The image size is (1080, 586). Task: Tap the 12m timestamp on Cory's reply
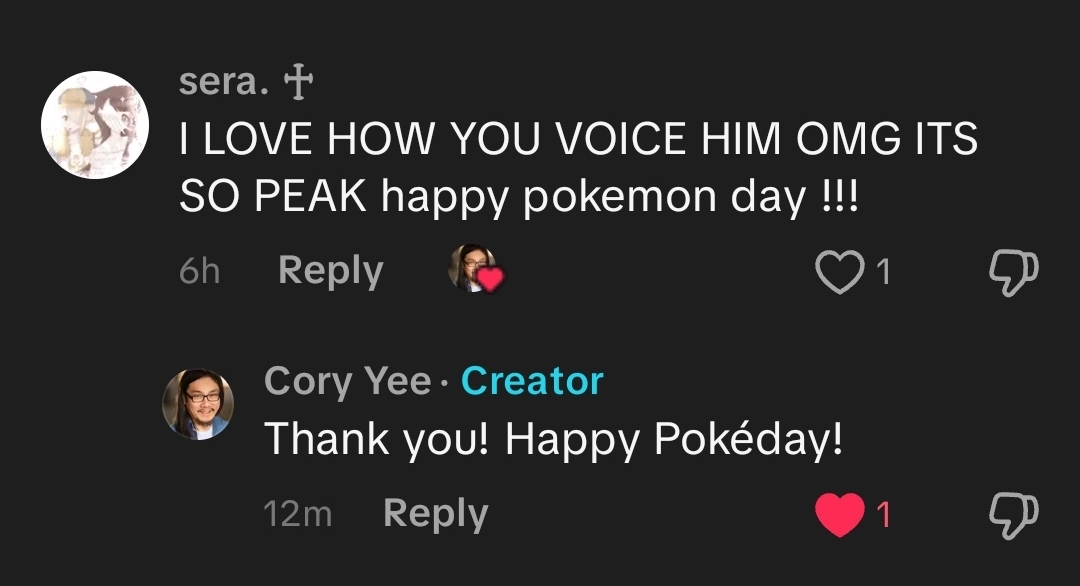click(x=297, y=514)
